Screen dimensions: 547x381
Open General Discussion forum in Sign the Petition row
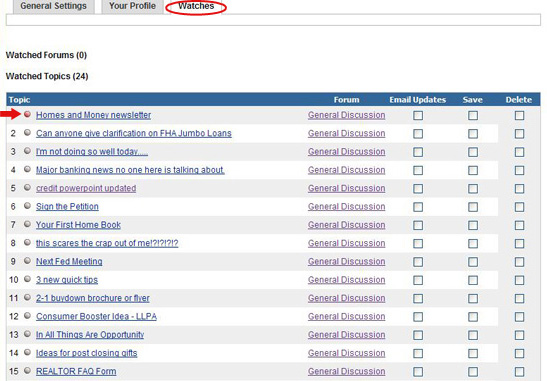tap(346, 207)
